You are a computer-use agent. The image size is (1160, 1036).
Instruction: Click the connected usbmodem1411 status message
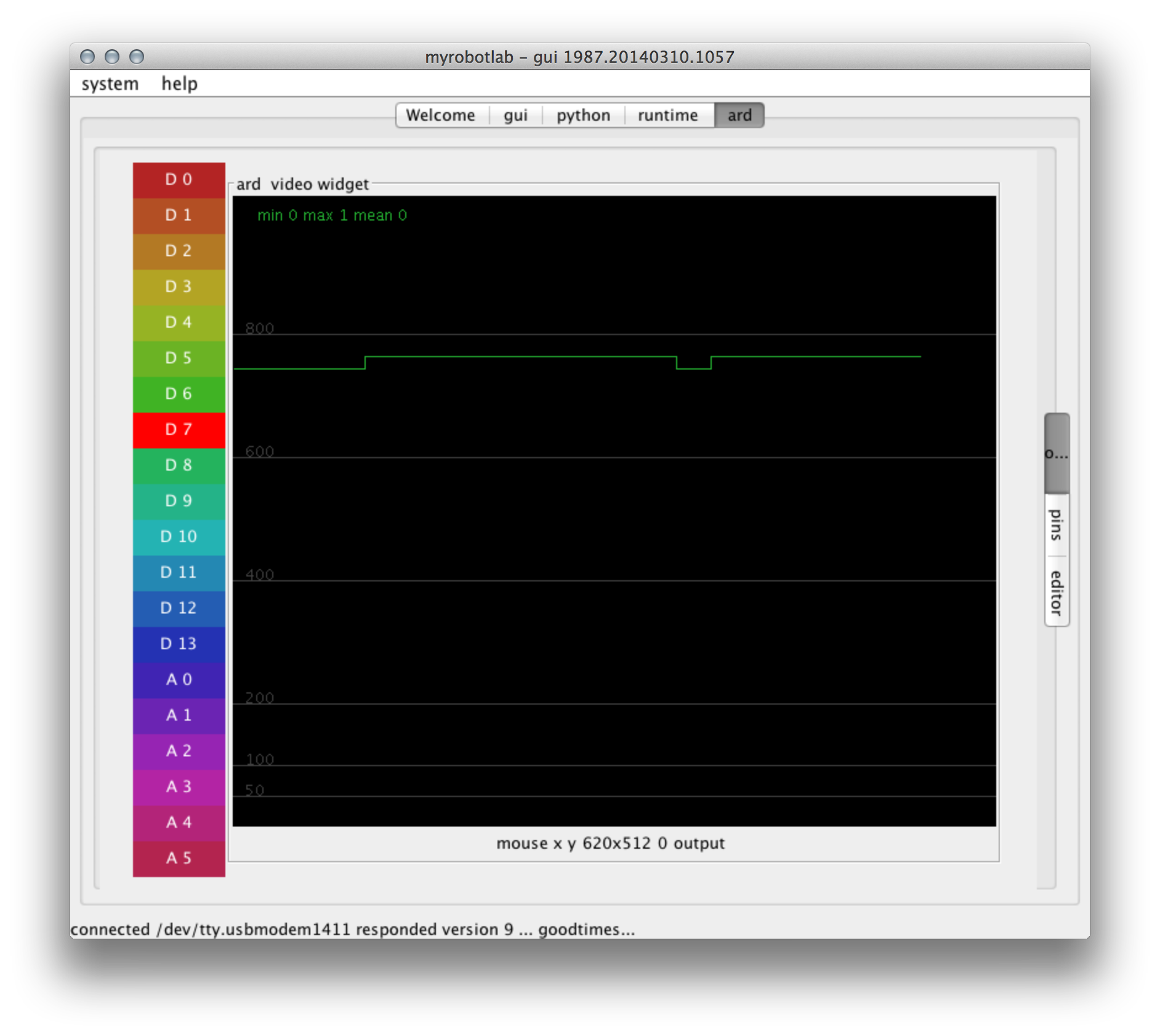353,929
